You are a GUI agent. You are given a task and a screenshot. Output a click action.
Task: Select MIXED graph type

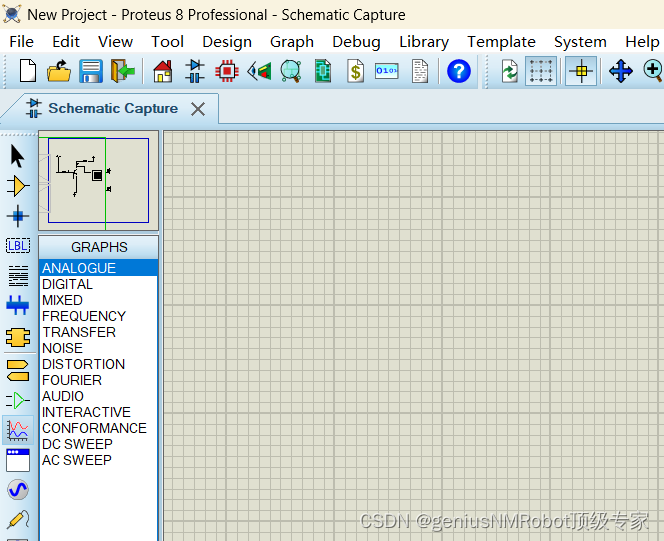click(x=99, y=300)
